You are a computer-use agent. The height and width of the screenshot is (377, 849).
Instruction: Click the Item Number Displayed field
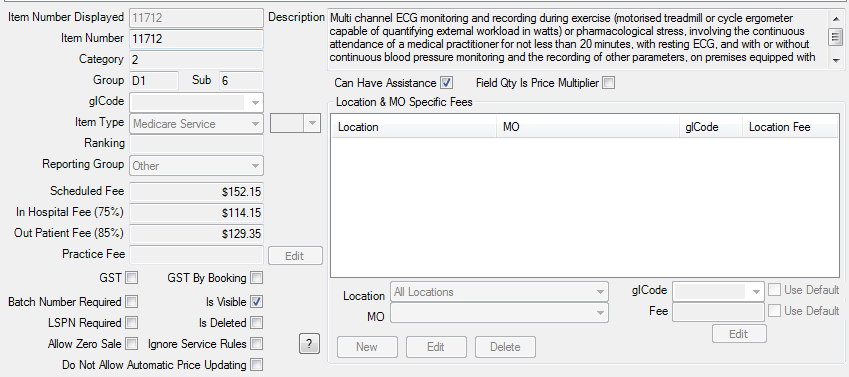tap(197, 18)
